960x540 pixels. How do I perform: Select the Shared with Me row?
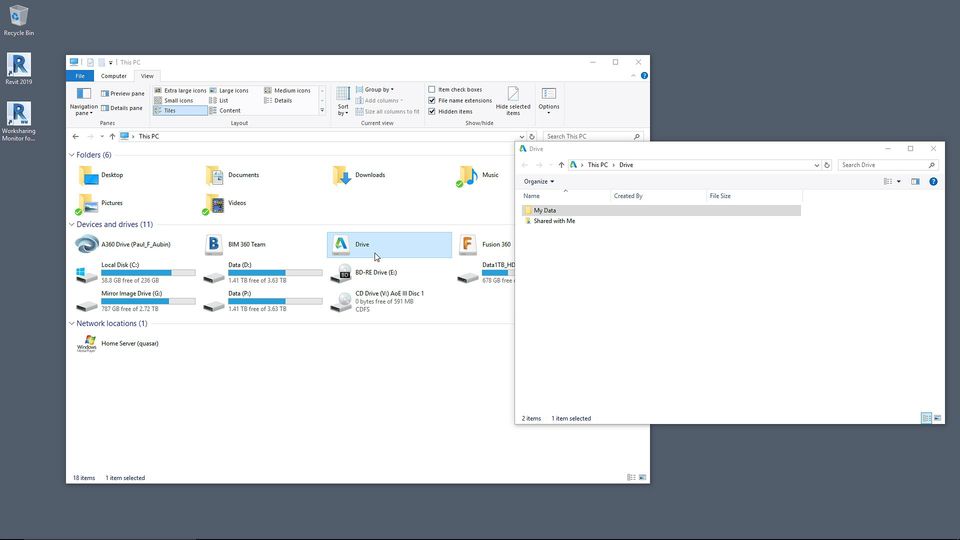point(661,221)
